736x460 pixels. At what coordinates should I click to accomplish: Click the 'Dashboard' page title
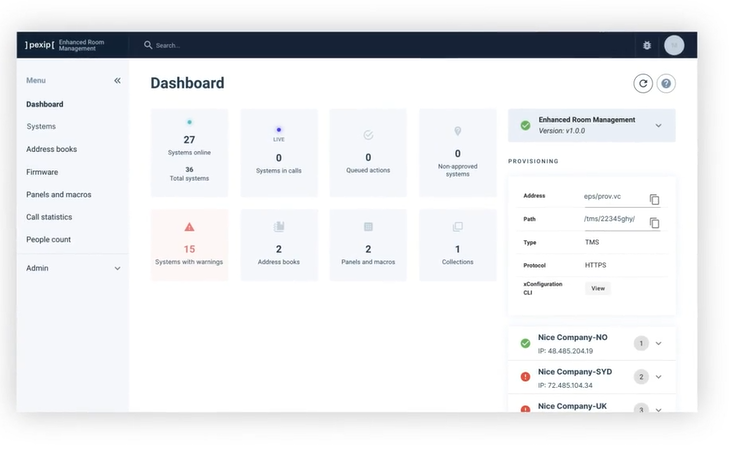[187, 83]
